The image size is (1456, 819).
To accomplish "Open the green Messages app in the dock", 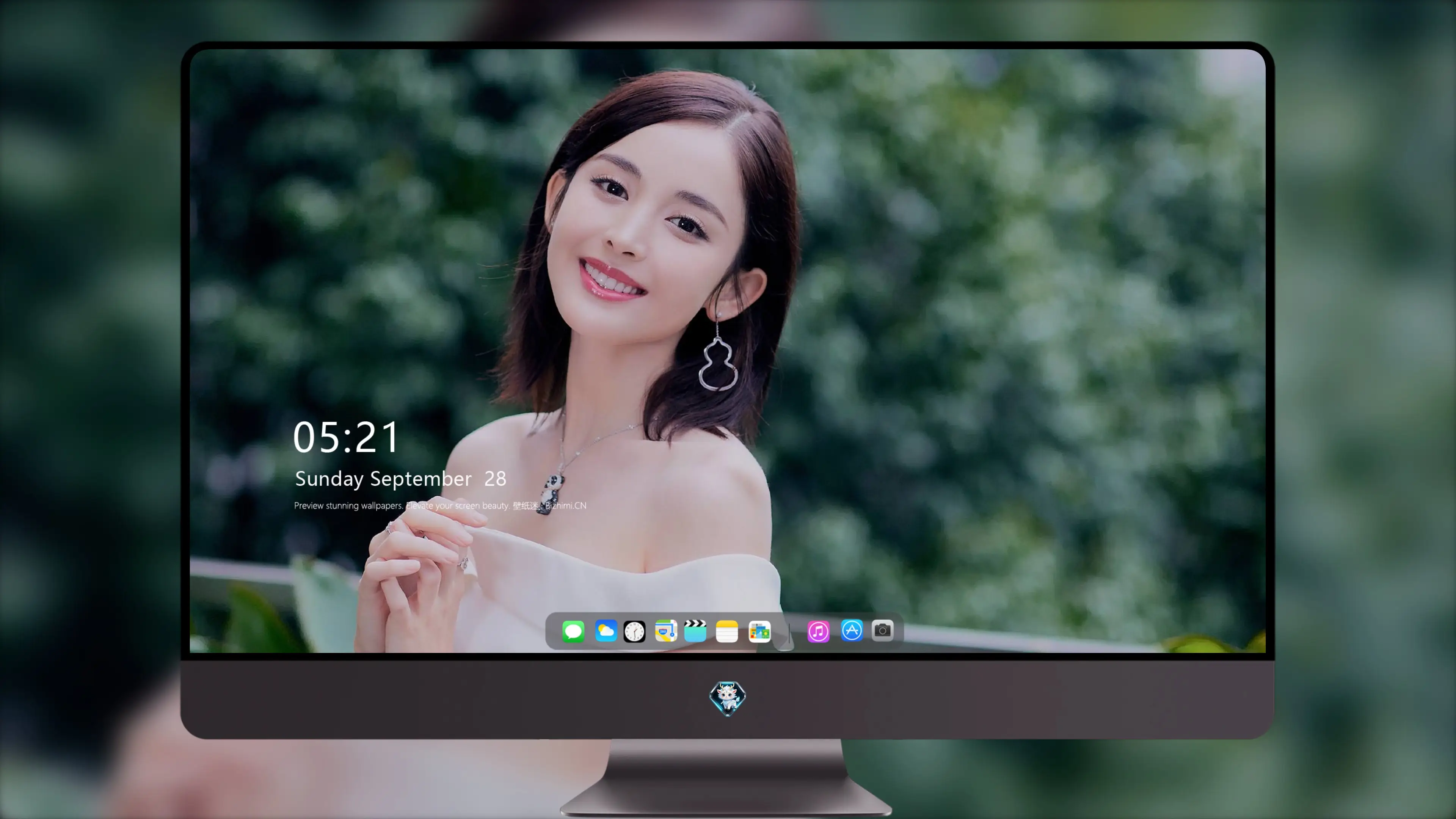I will coord(573,631).
